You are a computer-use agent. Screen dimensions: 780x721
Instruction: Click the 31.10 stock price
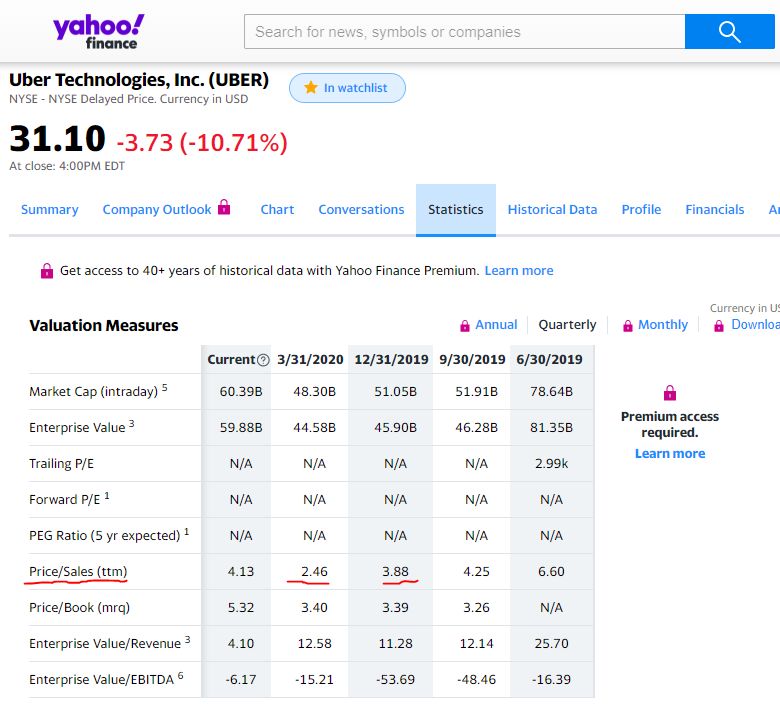coord(57,138)
